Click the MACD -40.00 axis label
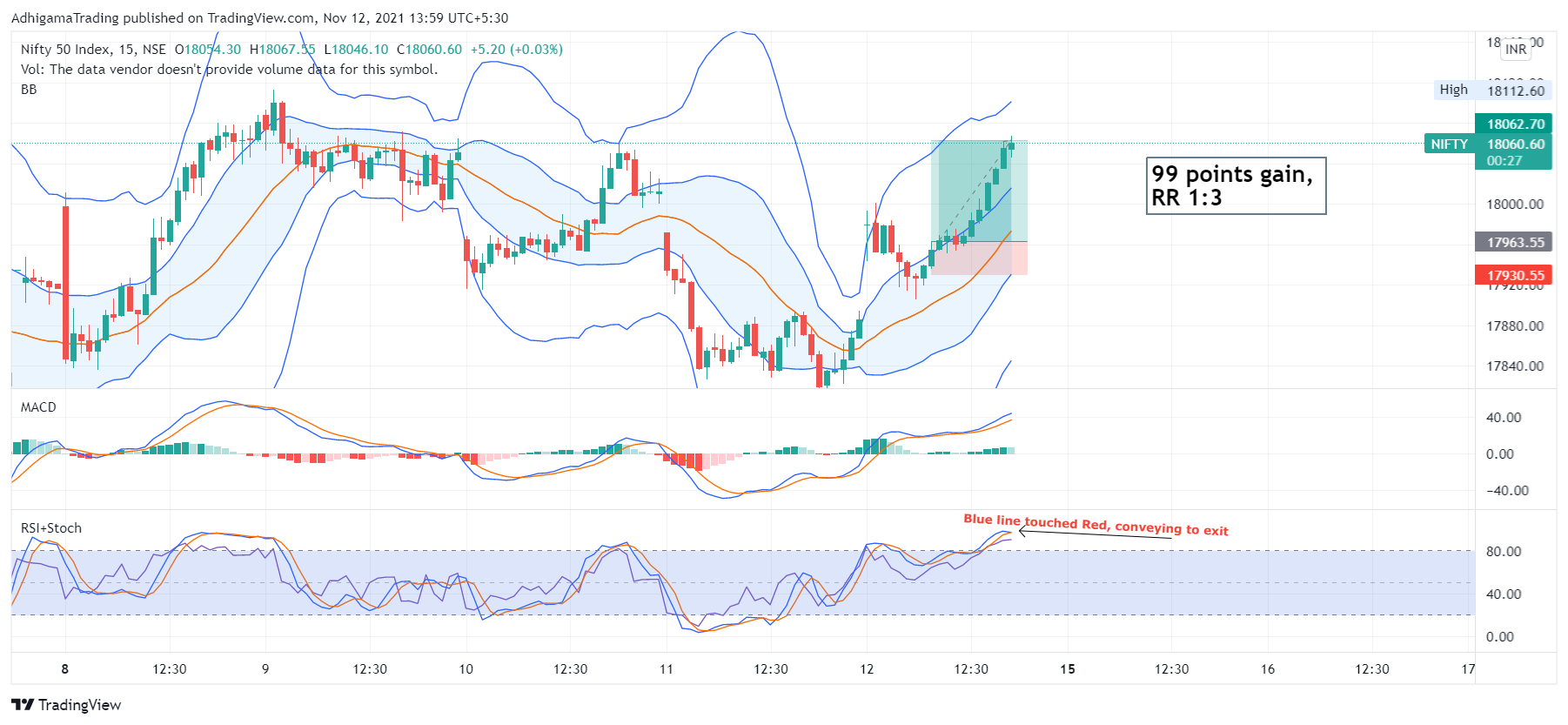Image resolution: width=1568 pixels, height=725 pixels. pyautogui.click(x=1507, y=491)
